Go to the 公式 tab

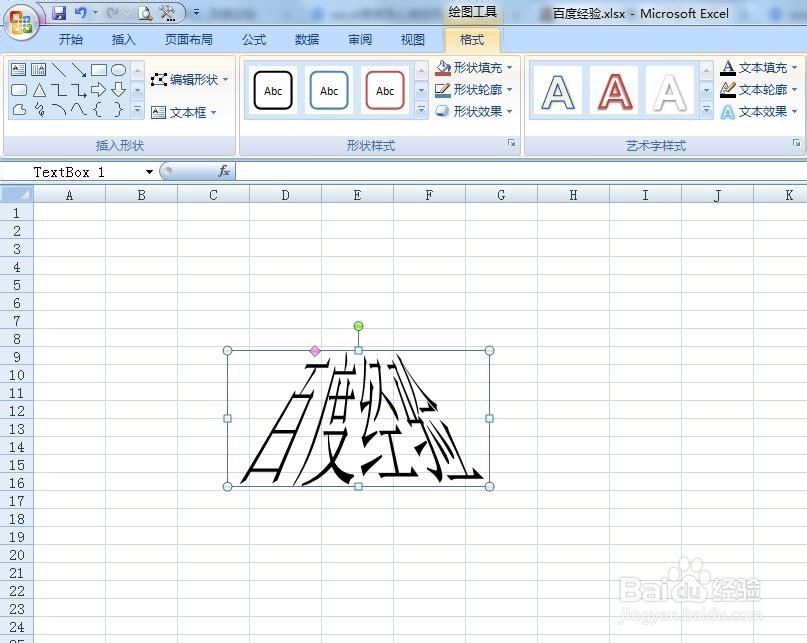click(x=254, y=40)
